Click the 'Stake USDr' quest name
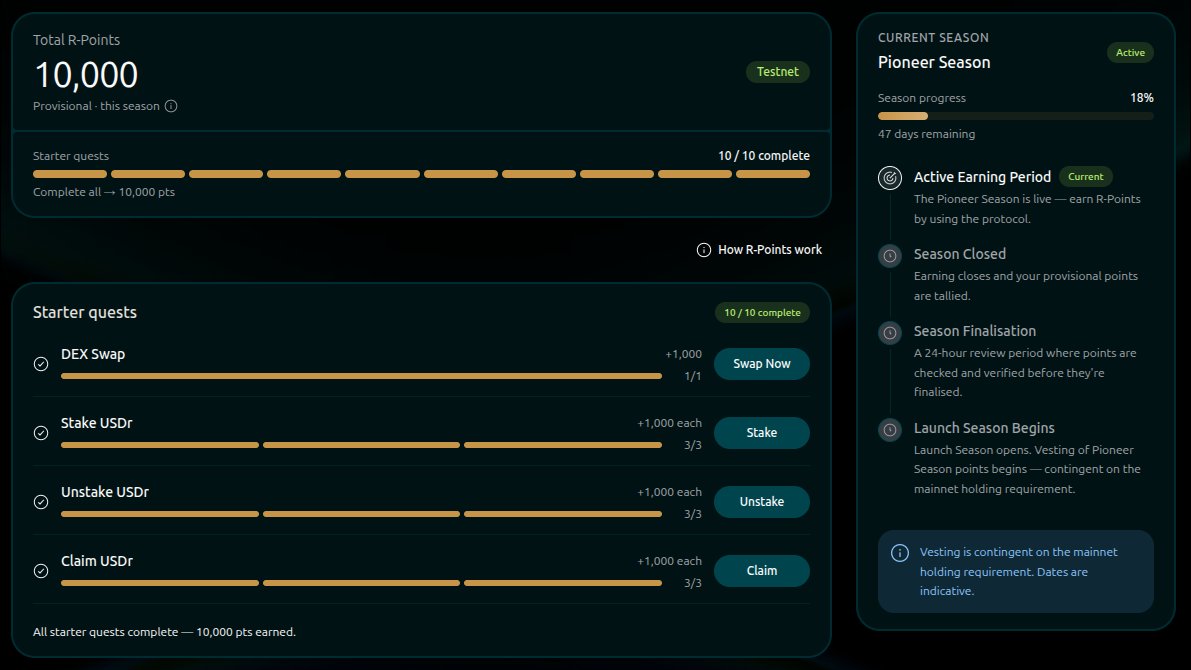1191x670 pixels. [x=96, y=423]
